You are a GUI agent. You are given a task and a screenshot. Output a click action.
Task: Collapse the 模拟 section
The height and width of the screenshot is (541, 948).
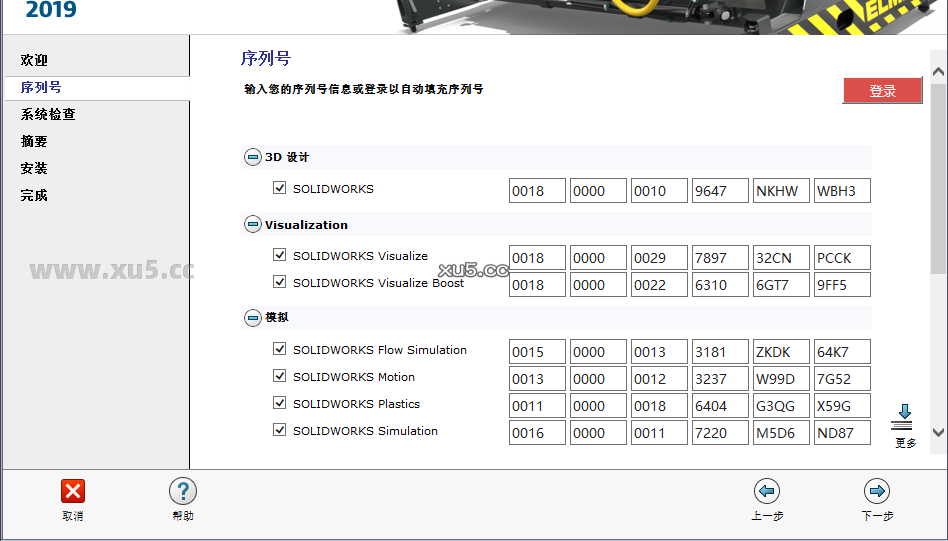[252, 318]
